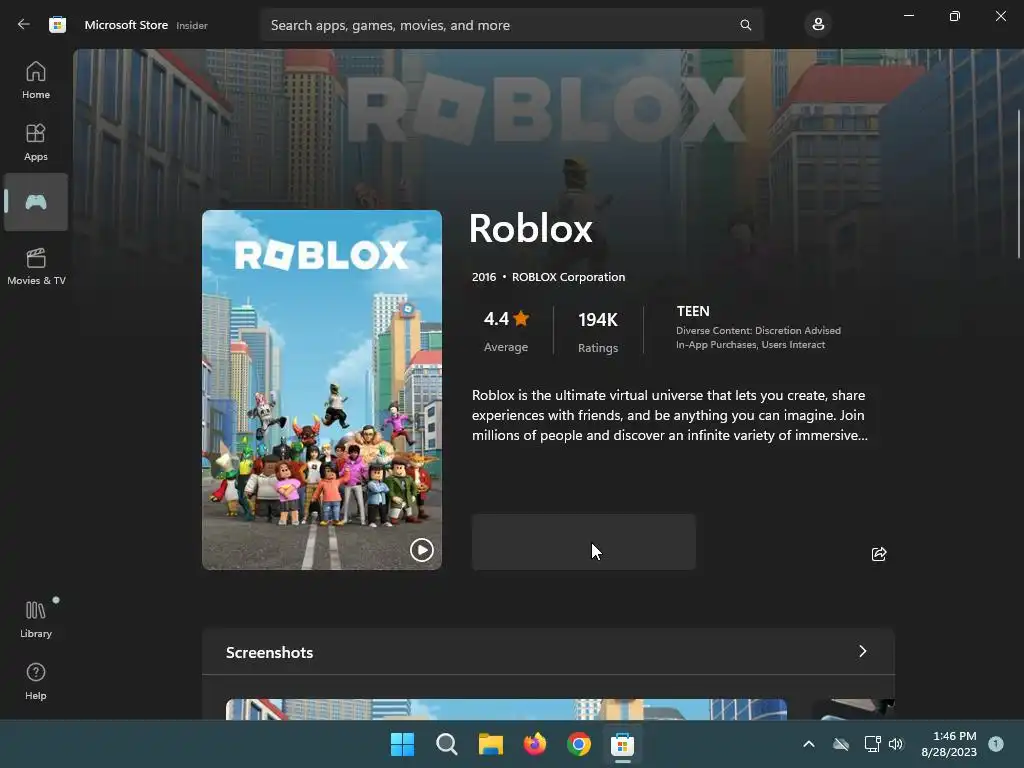Open ROBLOX Corporation publisher link
Viewport: 1024px width, 768px height.
[x=568, y=277]
